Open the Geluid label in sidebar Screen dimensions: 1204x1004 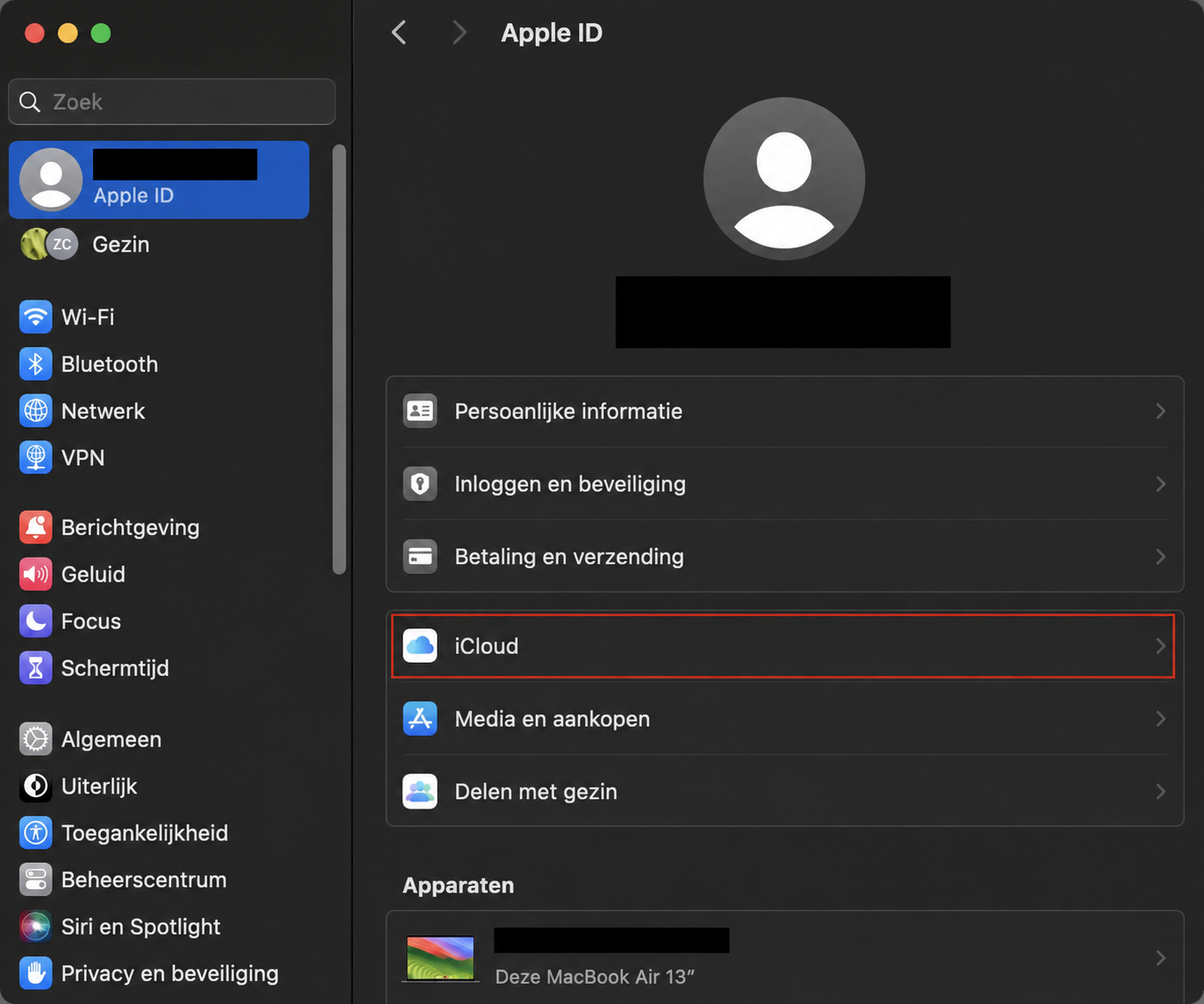click(x=93, y=574)
